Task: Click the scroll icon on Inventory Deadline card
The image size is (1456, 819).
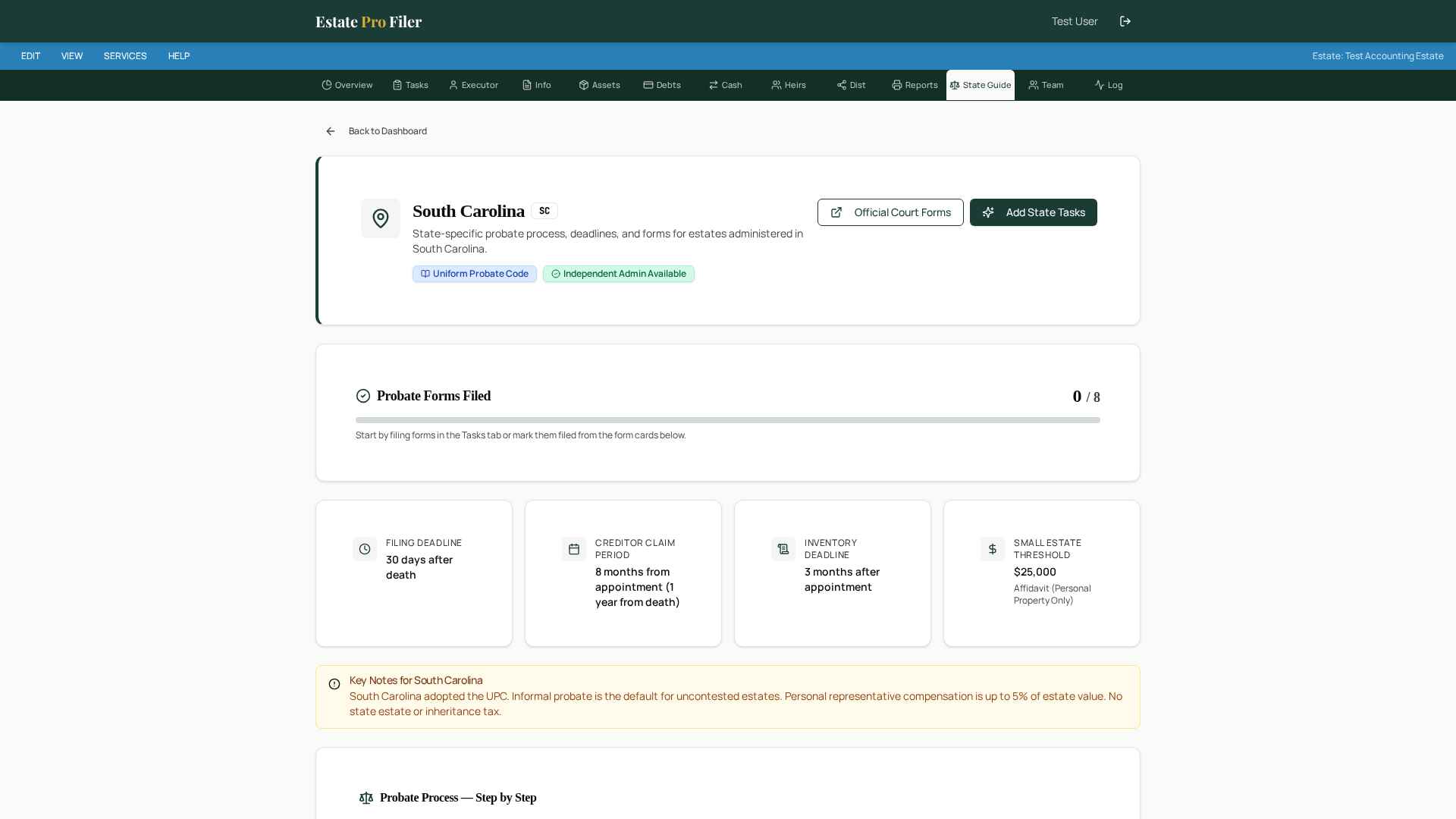Action: pyautogui.click(x=783, y=549)
